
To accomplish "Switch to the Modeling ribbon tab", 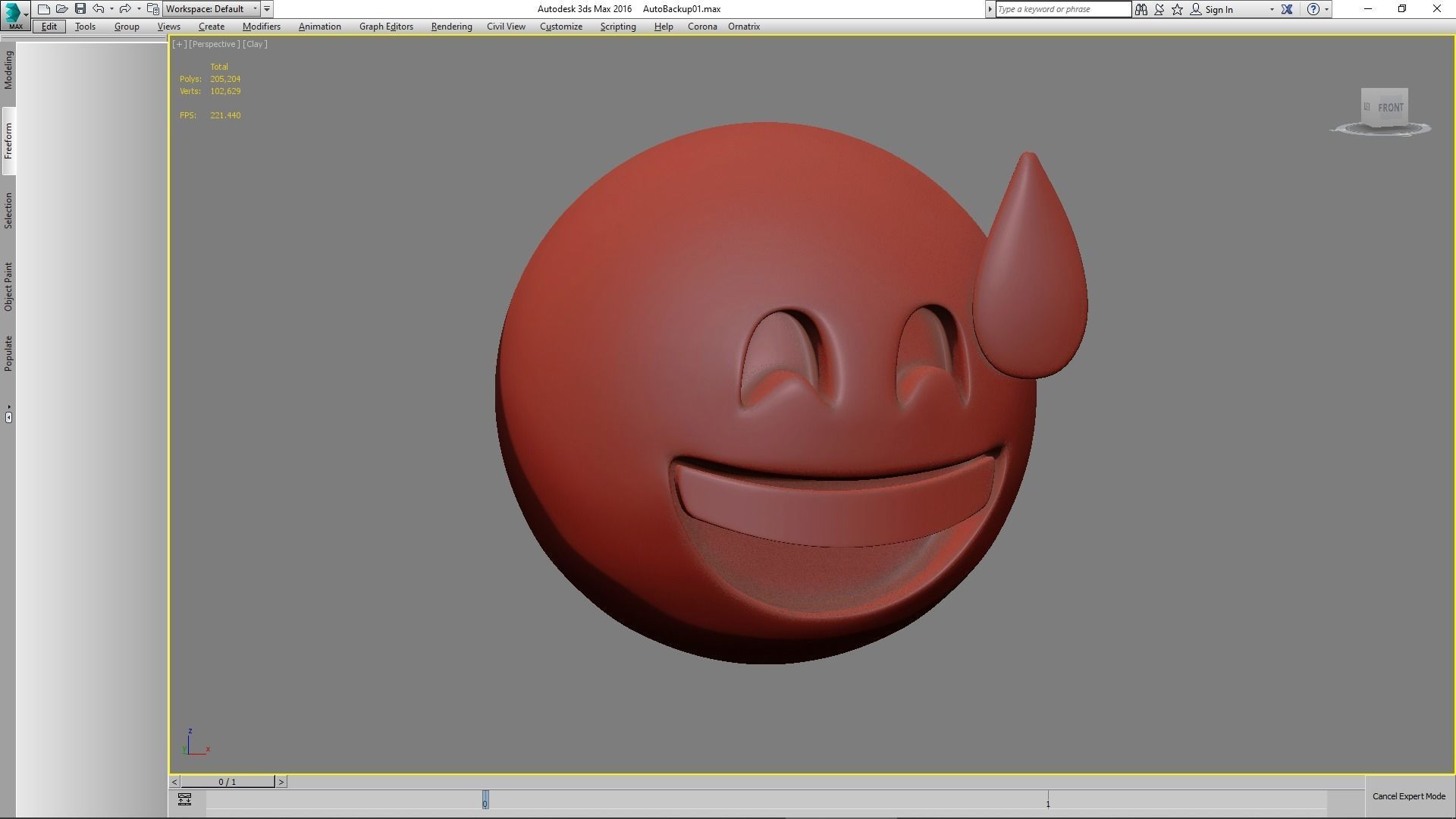I will [8, 71].
